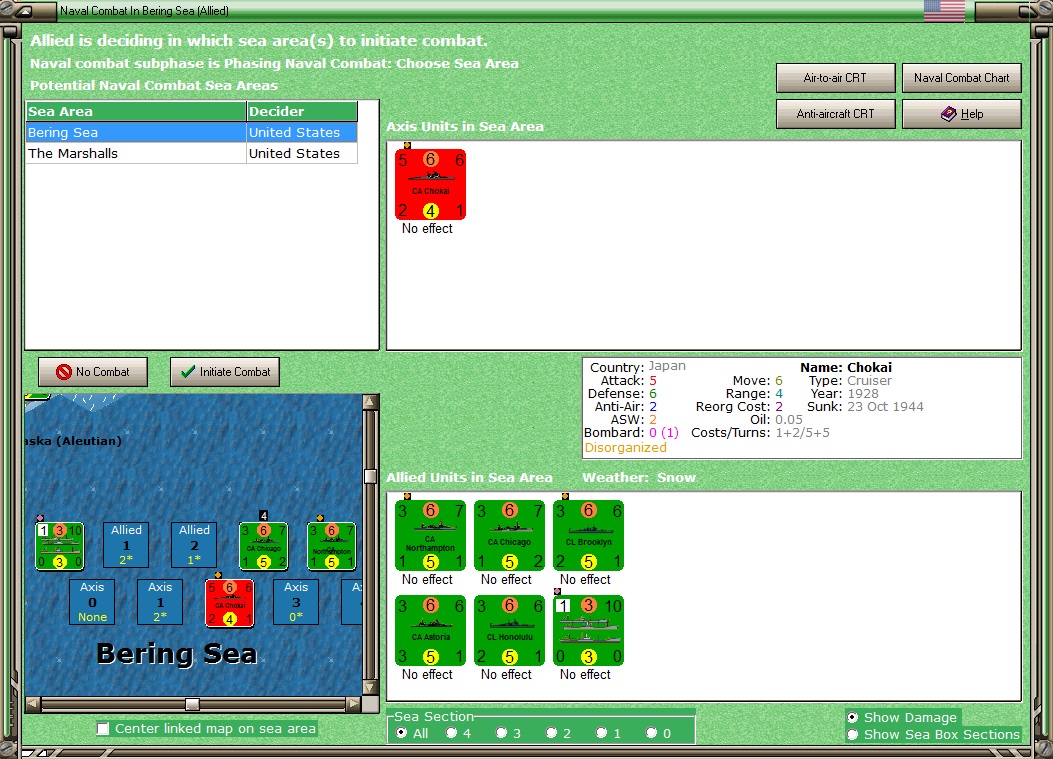Click the map horizontal scrollbar left arrow
The width and height of the screenshot is (1053, 759).
[x=33, y=704]
